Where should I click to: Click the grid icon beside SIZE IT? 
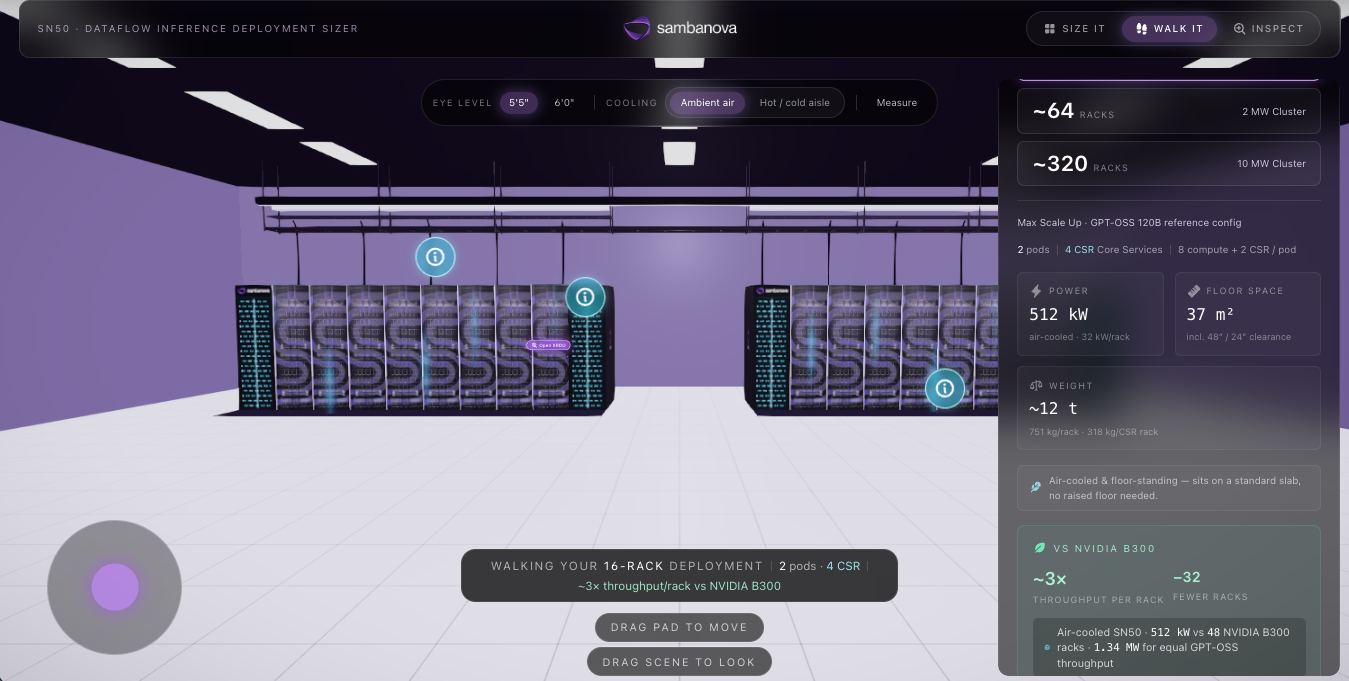(1050, 29)
